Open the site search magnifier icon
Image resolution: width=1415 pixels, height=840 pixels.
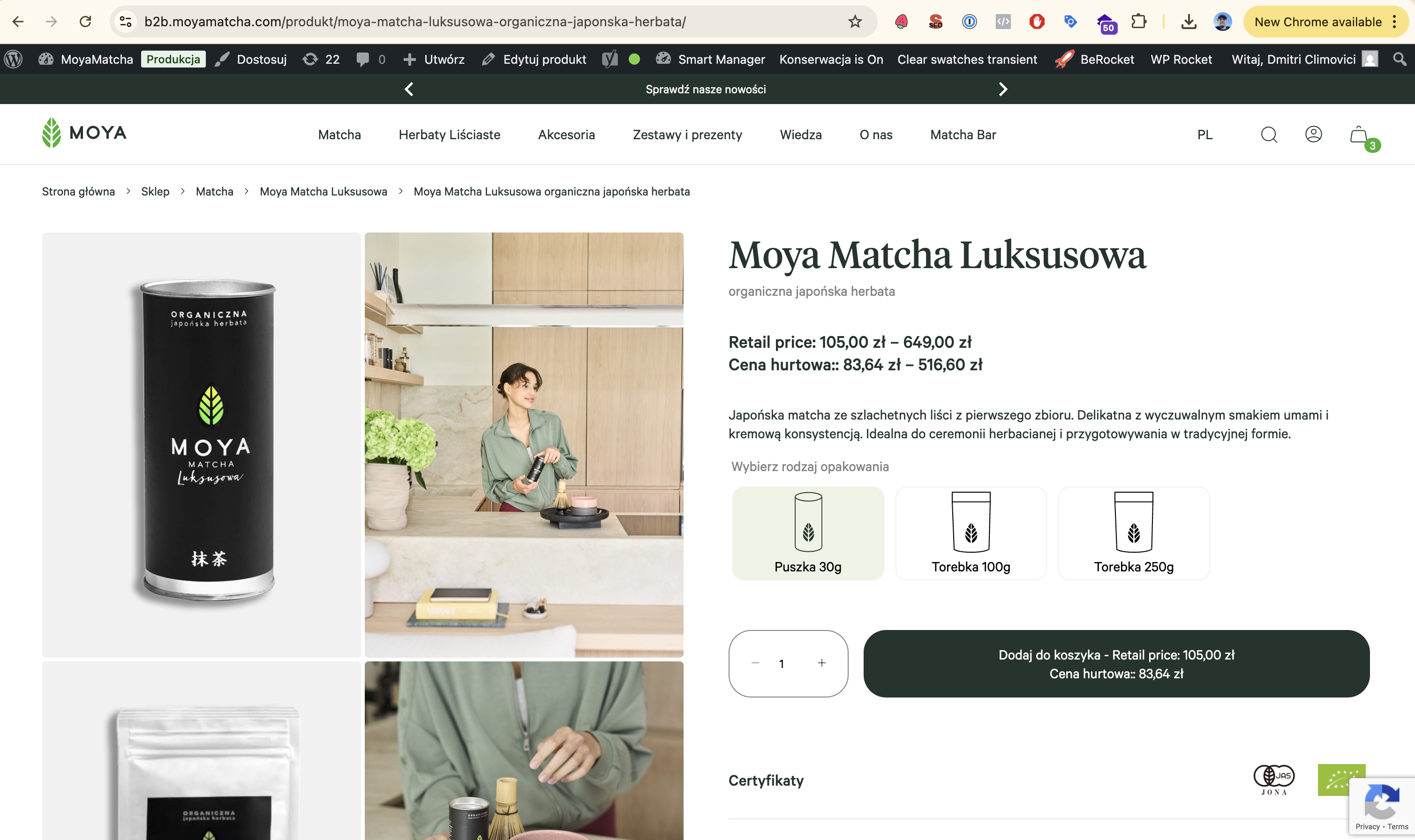pyautogui.click(x=1269, y=135)
